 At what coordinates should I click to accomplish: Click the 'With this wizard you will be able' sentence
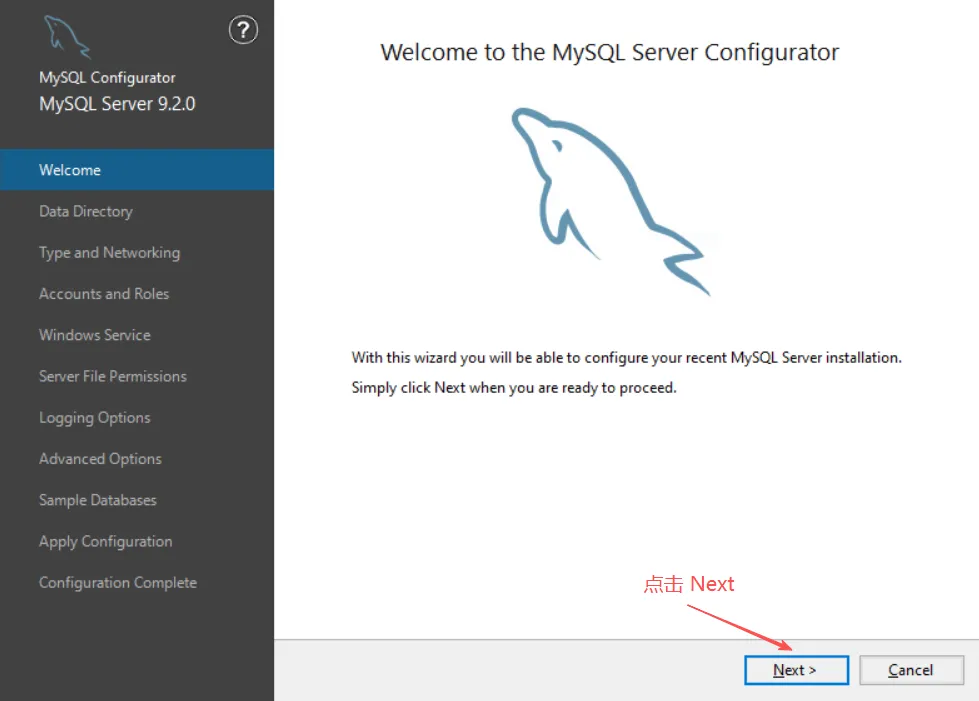coord(626,358)
